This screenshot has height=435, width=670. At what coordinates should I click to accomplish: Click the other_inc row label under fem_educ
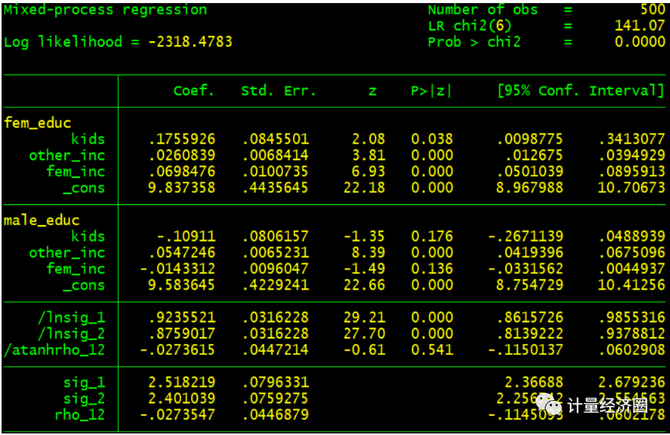67,155
